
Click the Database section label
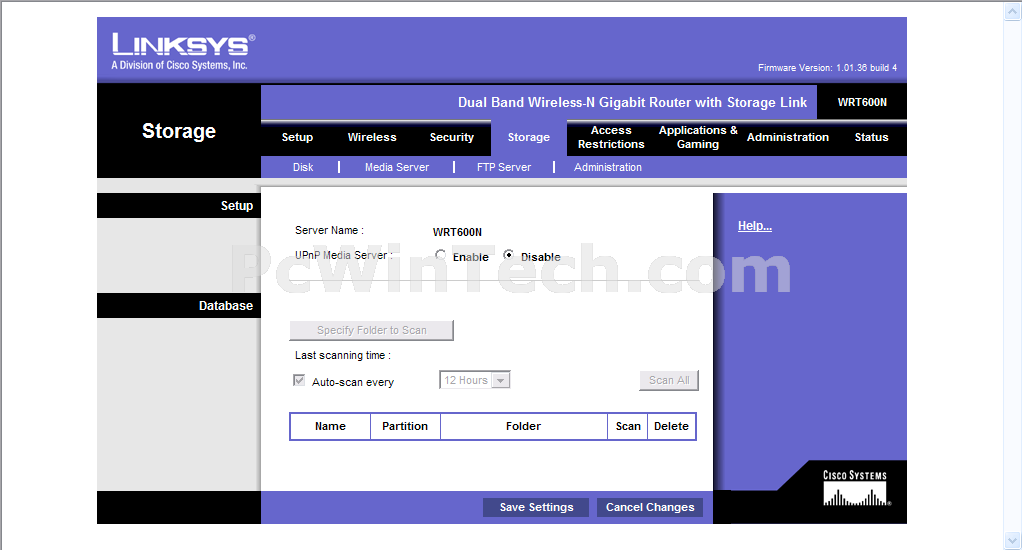(x=226, y=306)
